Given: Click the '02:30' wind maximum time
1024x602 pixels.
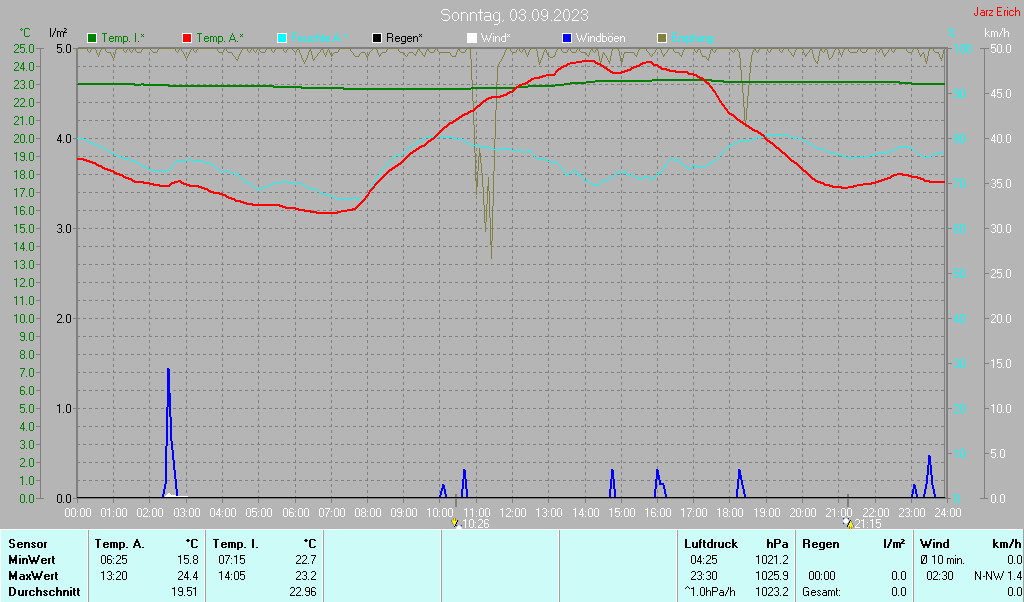Looking at the screenshot, I should pos(940,577).
